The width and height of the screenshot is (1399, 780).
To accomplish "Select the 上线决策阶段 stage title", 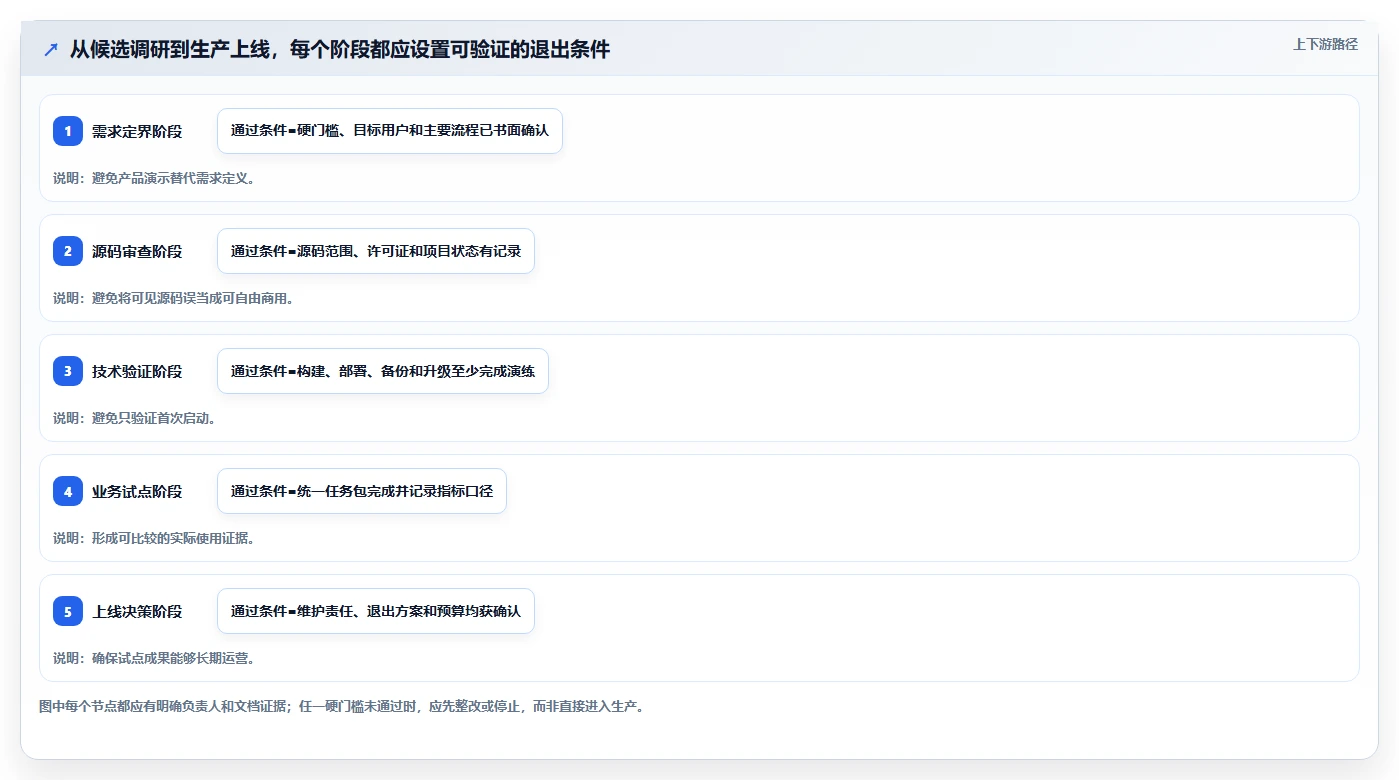I will click(137, 611).
